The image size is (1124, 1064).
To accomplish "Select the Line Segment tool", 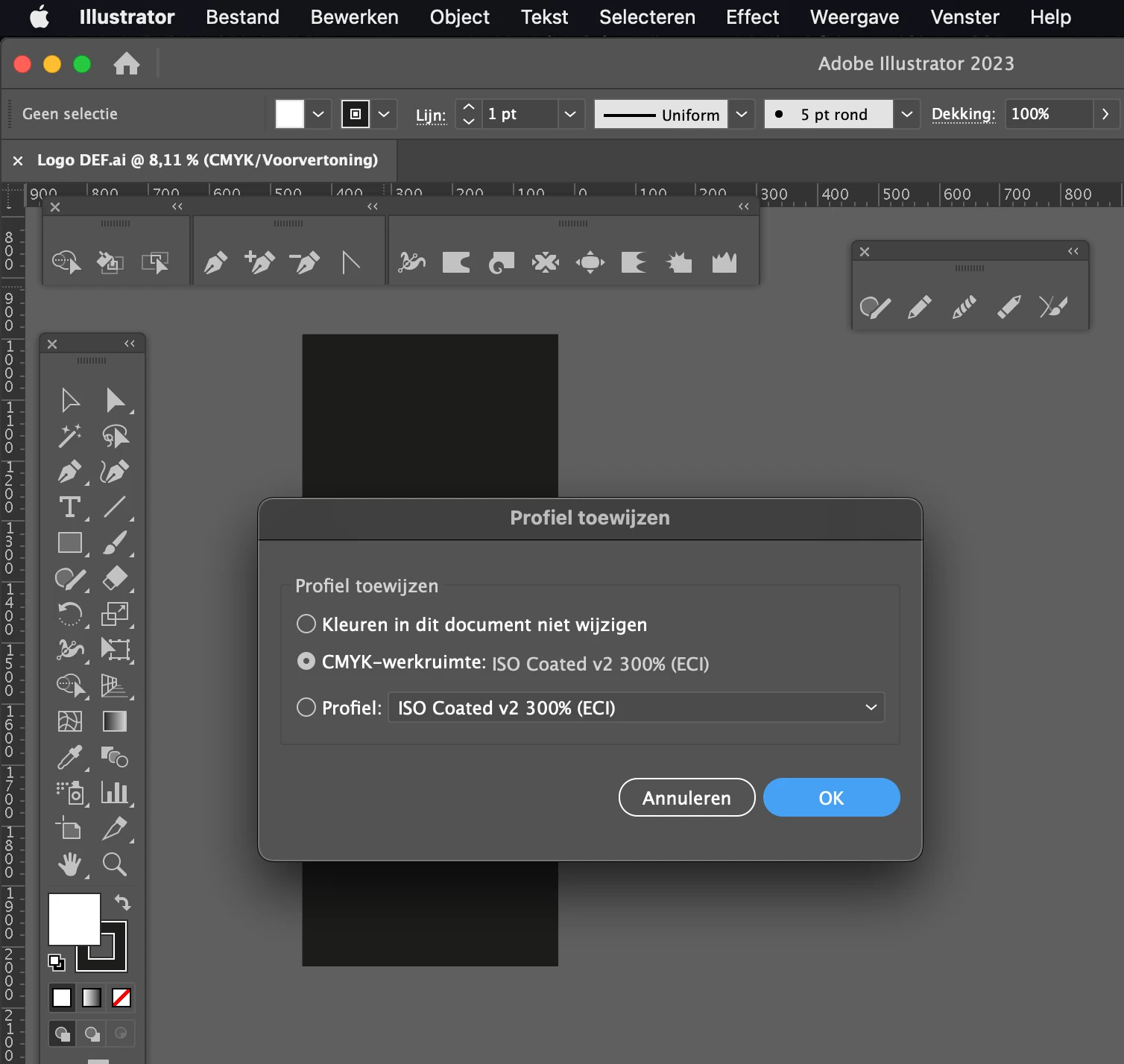I will (x=115, y=507).
